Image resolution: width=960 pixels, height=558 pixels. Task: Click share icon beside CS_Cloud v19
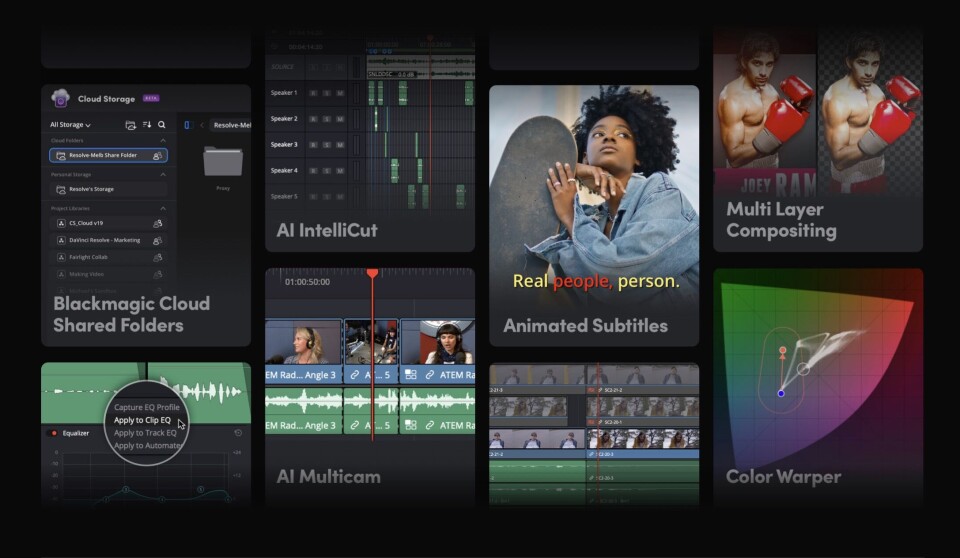pyautogui.click(x=157, y=223)
